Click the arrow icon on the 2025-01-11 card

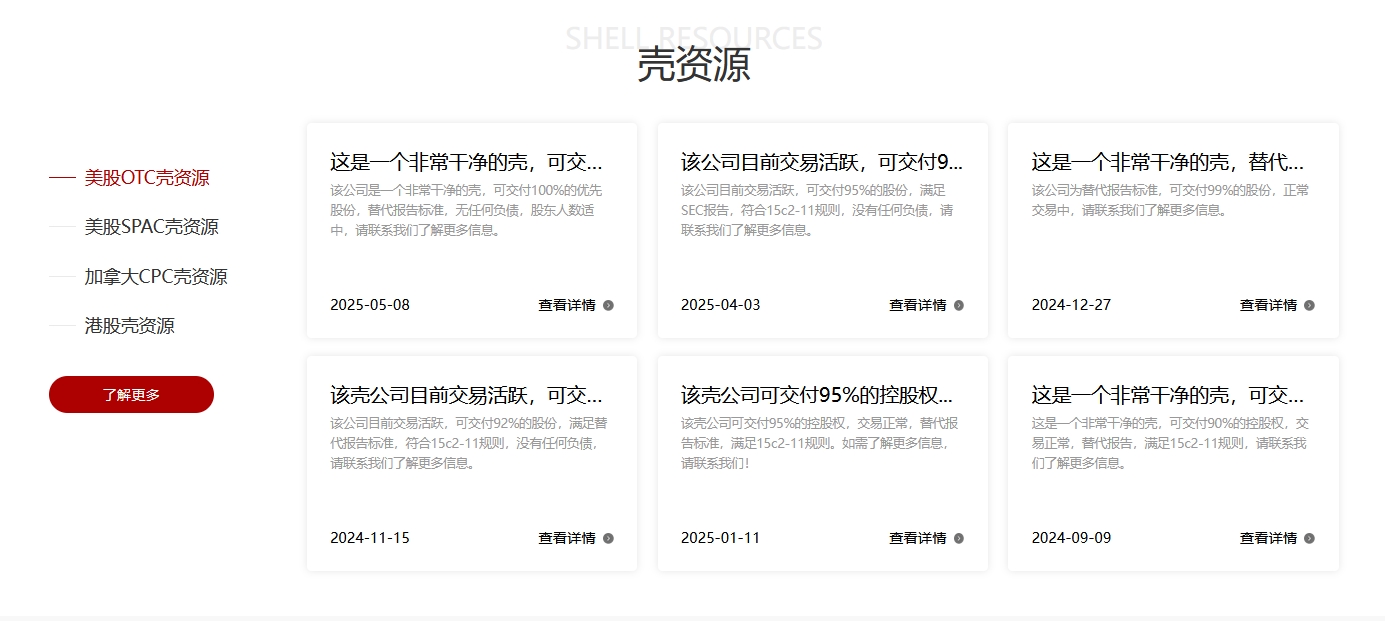pyautogui.click(x=959, y=539)
